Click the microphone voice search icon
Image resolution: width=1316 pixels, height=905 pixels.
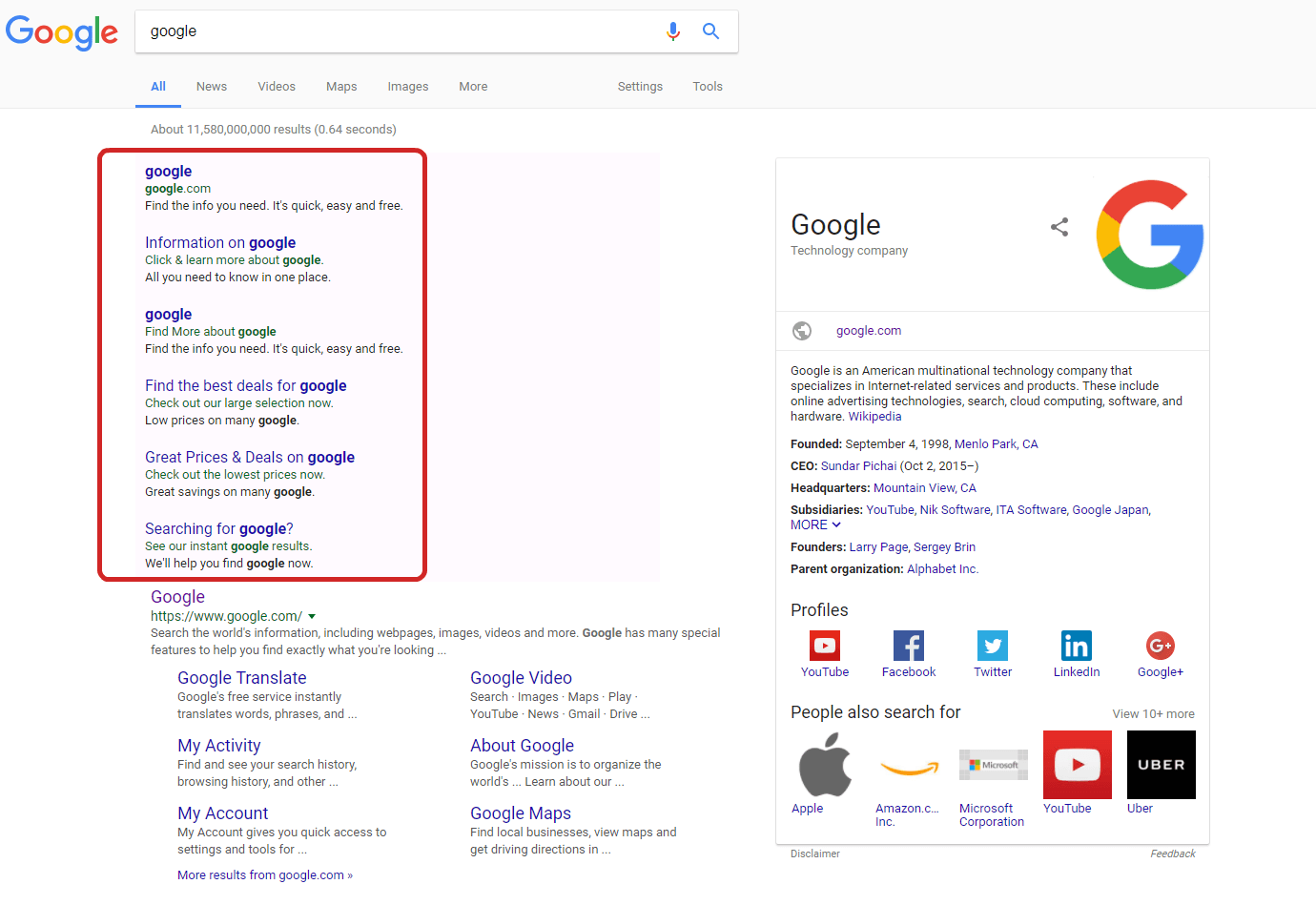672,31
